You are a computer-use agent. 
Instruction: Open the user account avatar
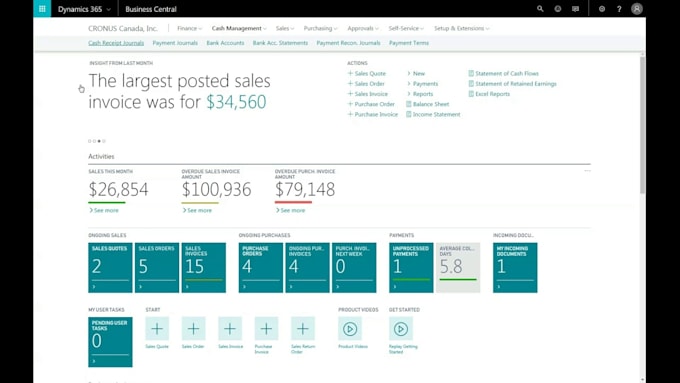click(637, 9)
